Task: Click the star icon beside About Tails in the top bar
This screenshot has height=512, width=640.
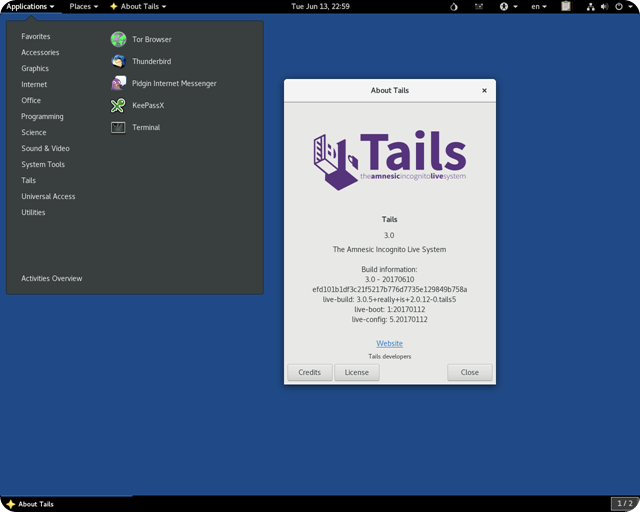Action: click(x=114, y=7)
